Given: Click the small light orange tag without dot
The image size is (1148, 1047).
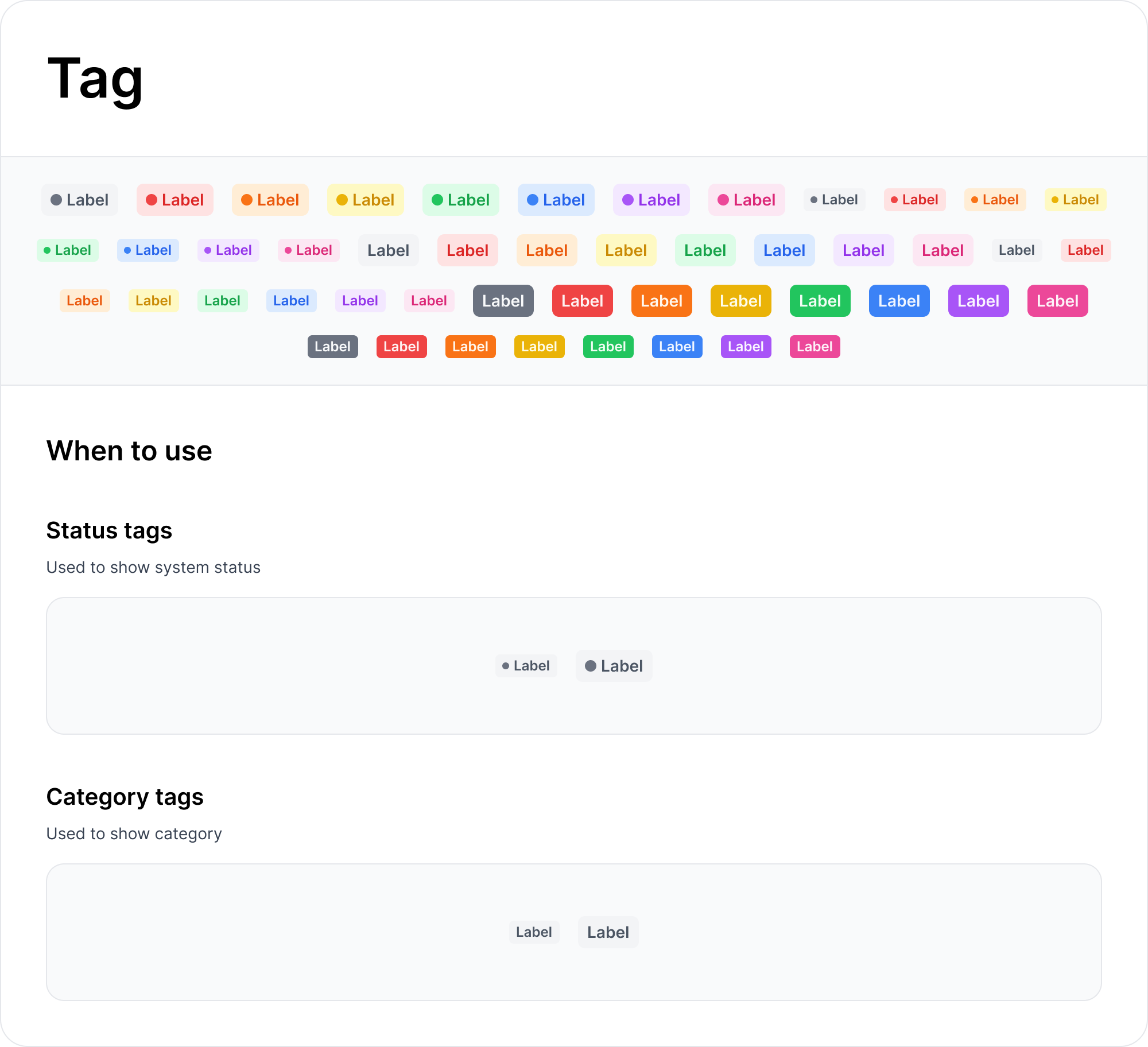Looking at the screenshot, I should (85, 301).
